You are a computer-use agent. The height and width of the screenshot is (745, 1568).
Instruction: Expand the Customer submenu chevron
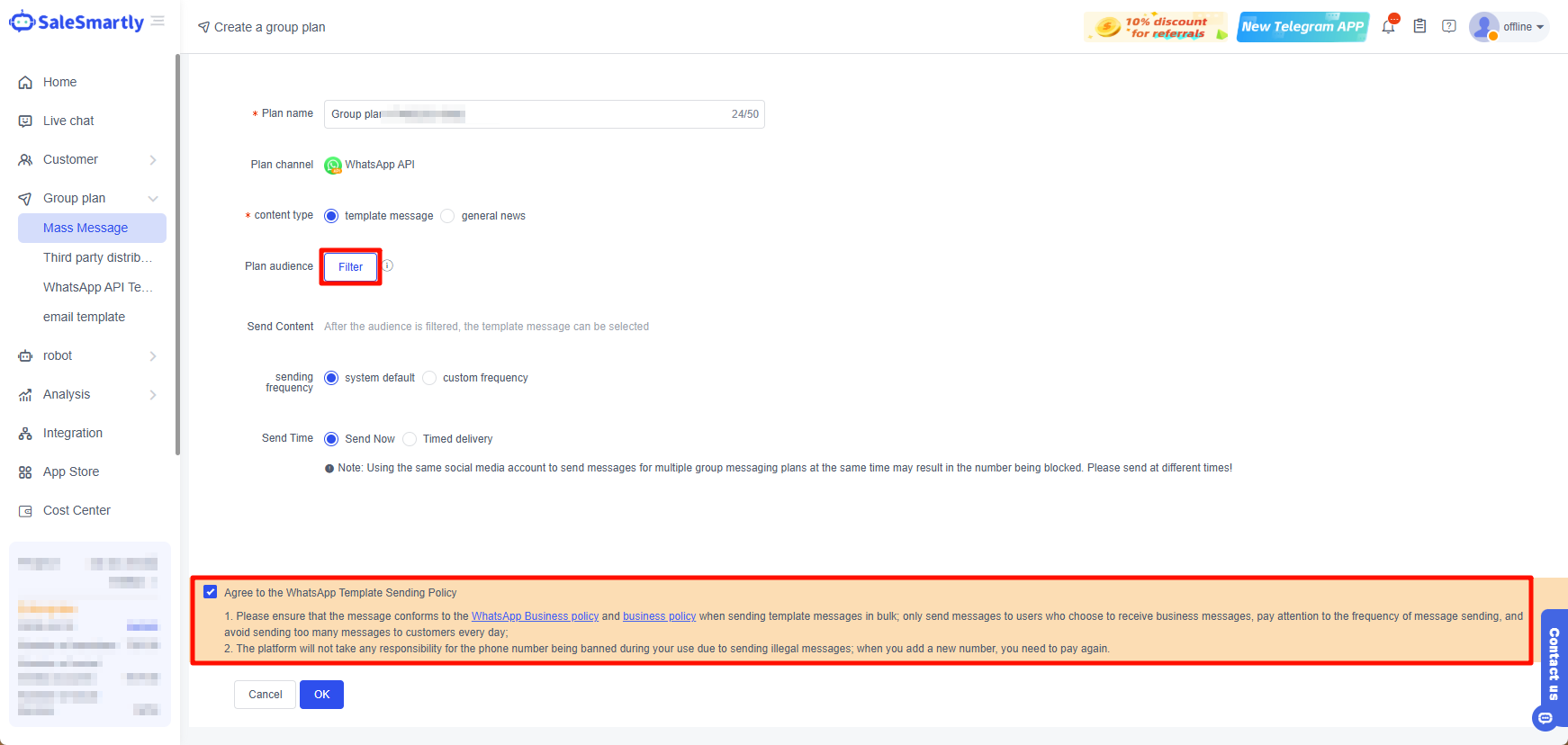pos(153,160)
